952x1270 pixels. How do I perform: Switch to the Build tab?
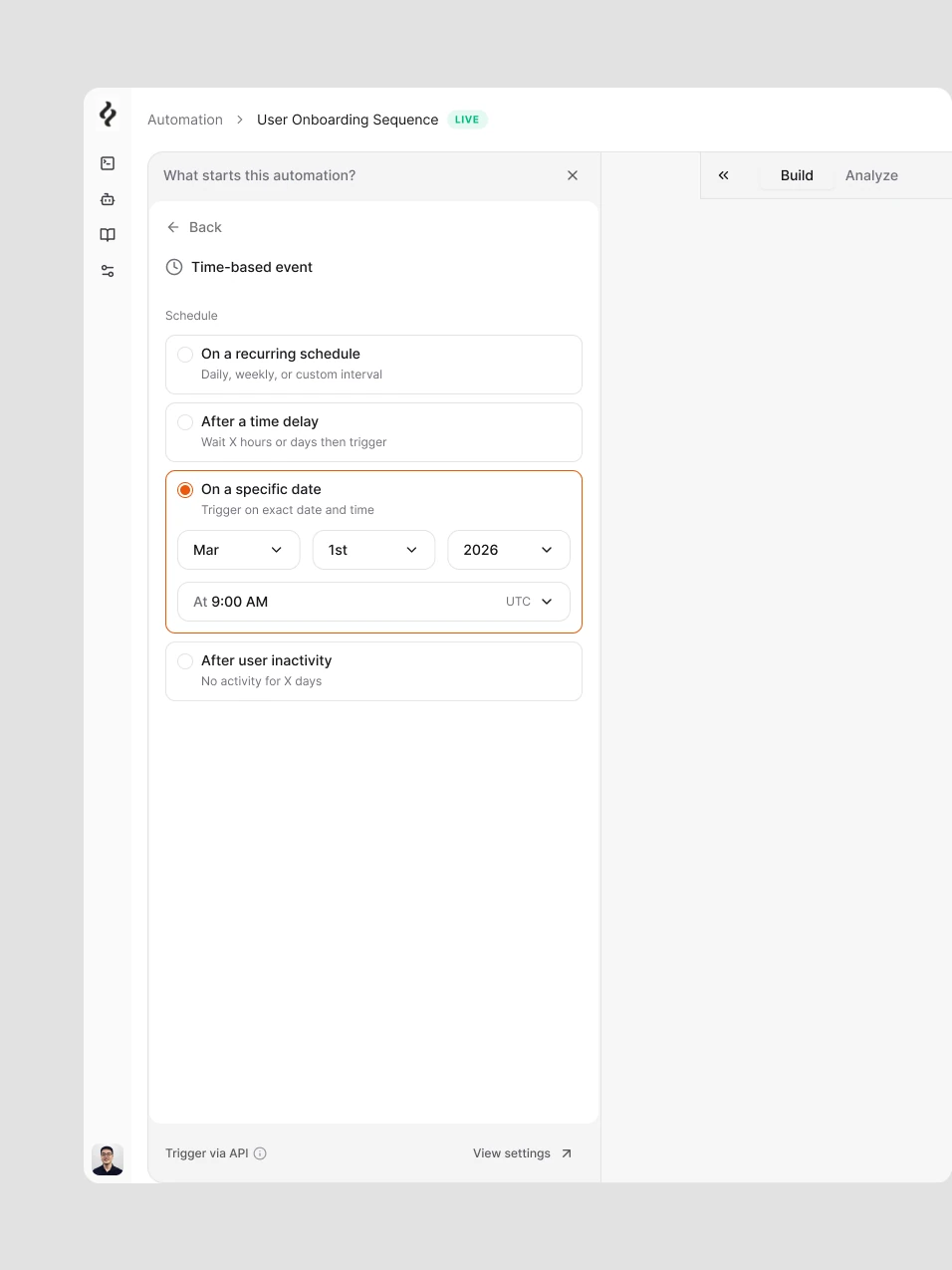click(x=797, y=175)
